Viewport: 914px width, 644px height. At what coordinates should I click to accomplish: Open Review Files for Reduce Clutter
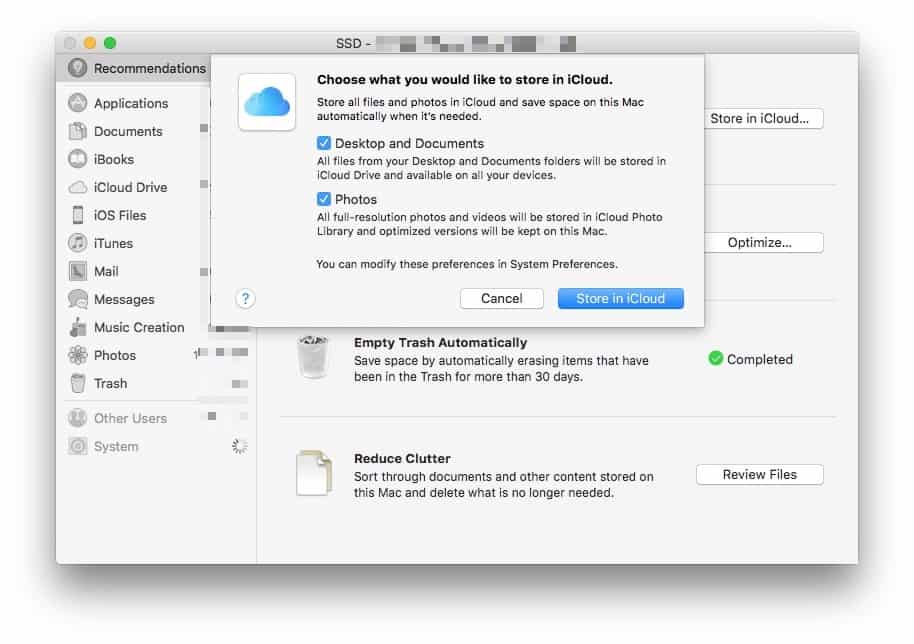pyautogui.click(x=759, y=474)
